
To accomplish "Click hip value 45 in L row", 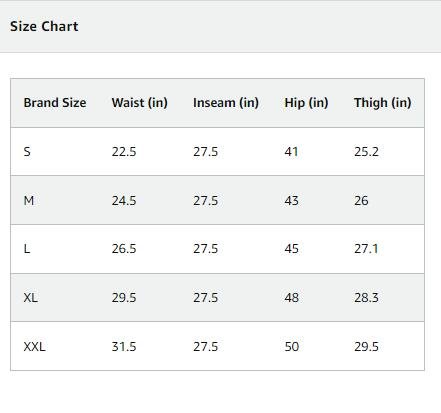I will [292, 249].
